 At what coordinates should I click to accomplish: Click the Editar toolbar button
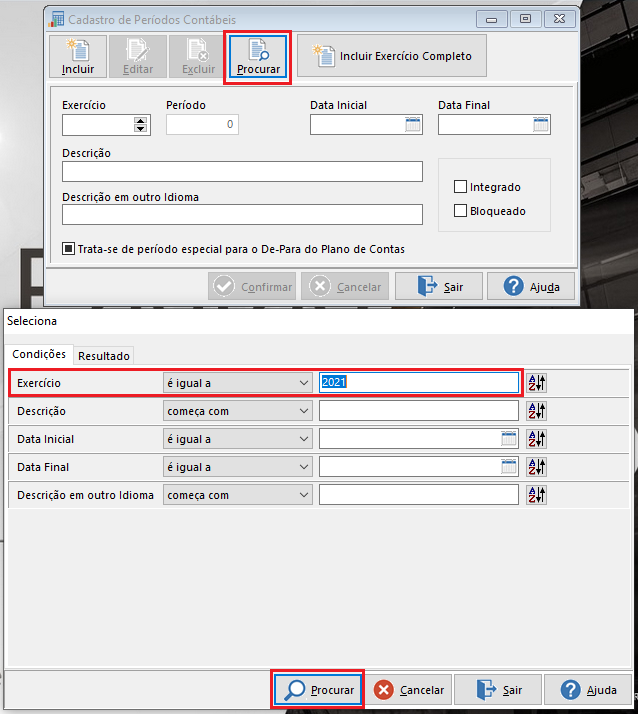point(138,56)
